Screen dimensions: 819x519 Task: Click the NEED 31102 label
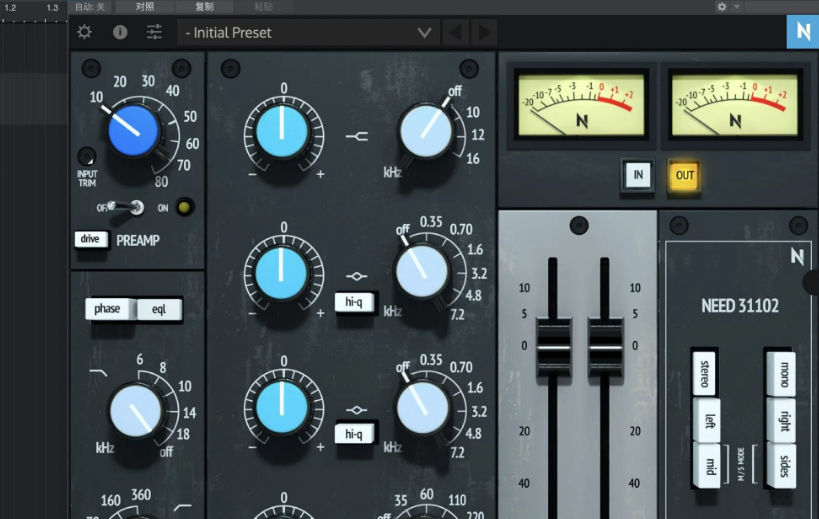[x=740, y=305]
